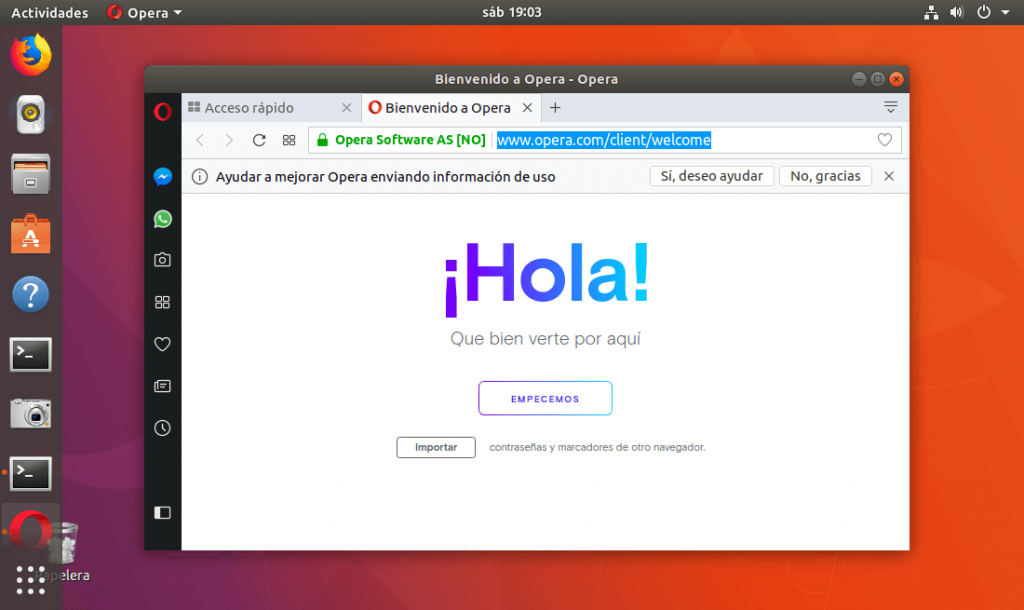1024x610 pixels.
Task: Open bookmarks via the heart sidebar icon
Action: (x=162, y=344)
